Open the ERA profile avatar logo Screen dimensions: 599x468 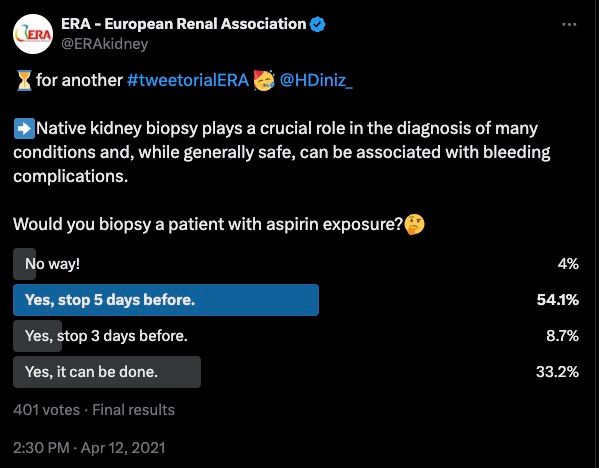[x=33, y=34]
